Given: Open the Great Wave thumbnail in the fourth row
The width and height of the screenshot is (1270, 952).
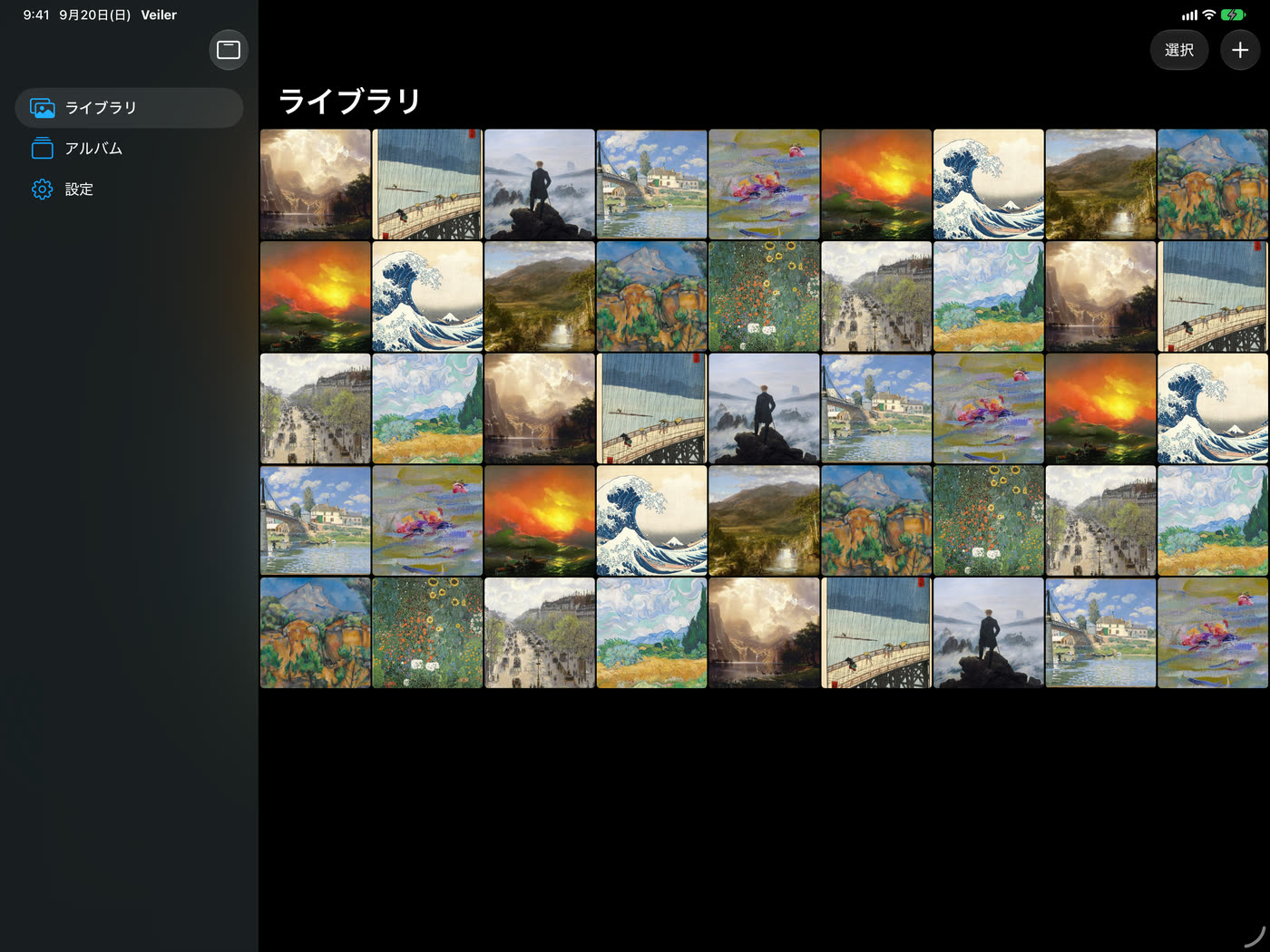Looking at the screenshot, I should pyautogui.click(x=652, y=521).
